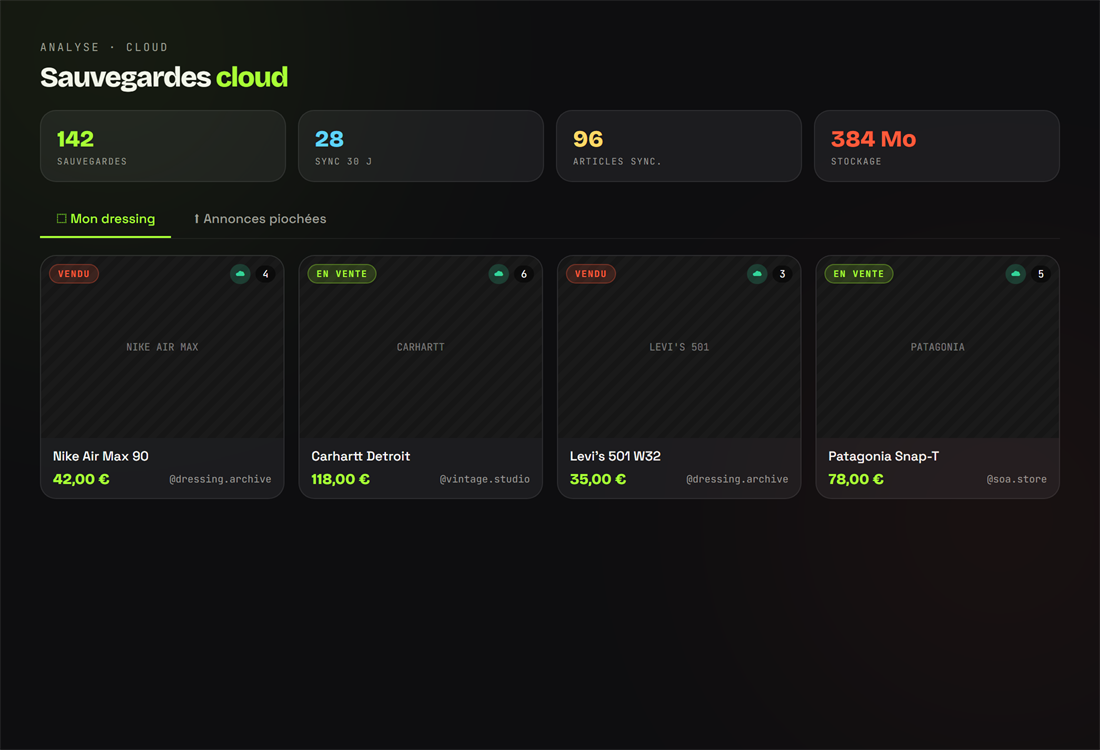
Task: Click the VENDU badge on Nike Air Max card
Action: (74, 274)
